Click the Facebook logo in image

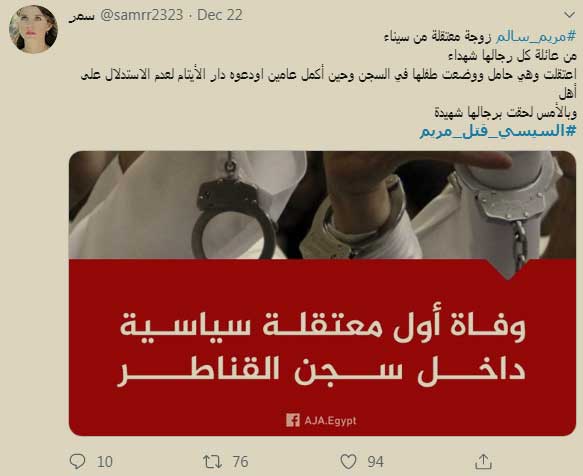click(293, 420)
